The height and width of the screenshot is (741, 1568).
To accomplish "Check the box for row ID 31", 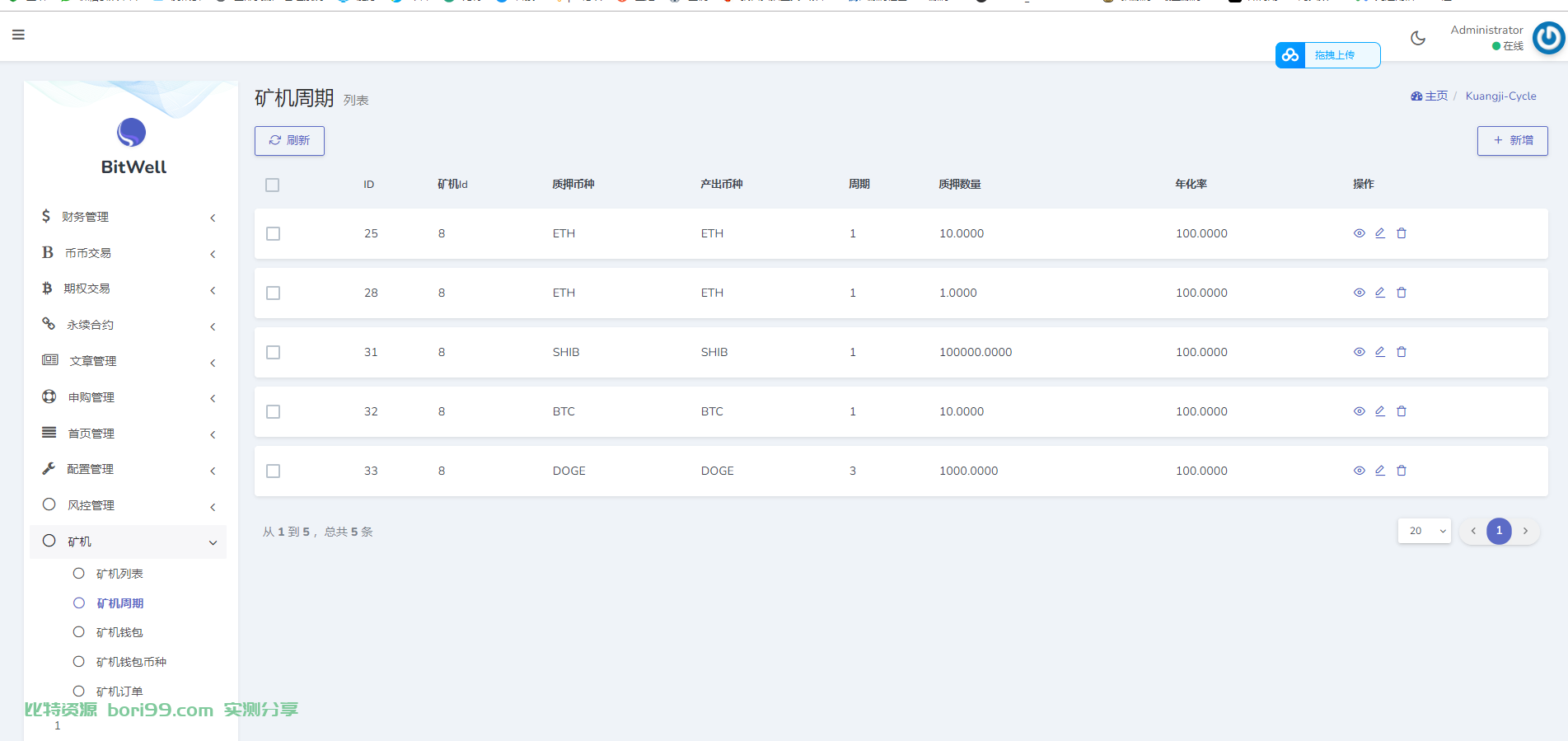I will coord(274,353).
